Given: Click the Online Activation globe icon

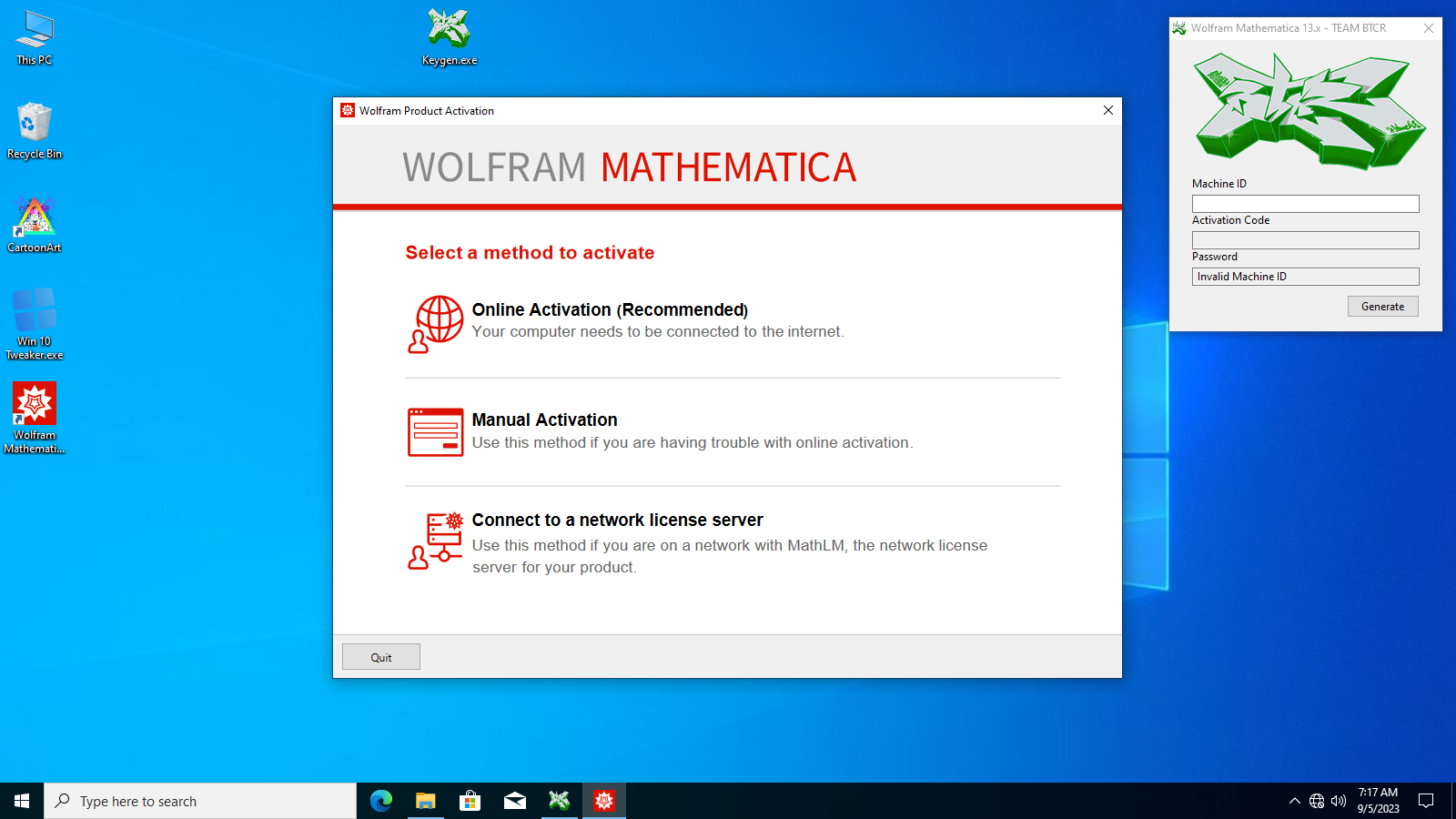Looking at the screenshot, I should [436, 324].
